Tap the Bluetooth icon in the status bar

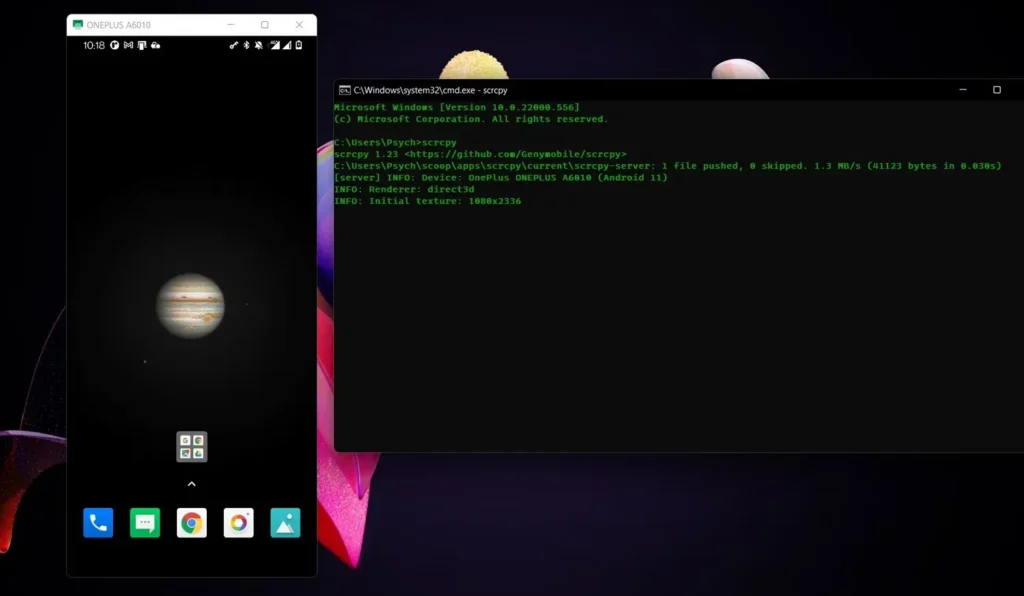pos(246,45)
